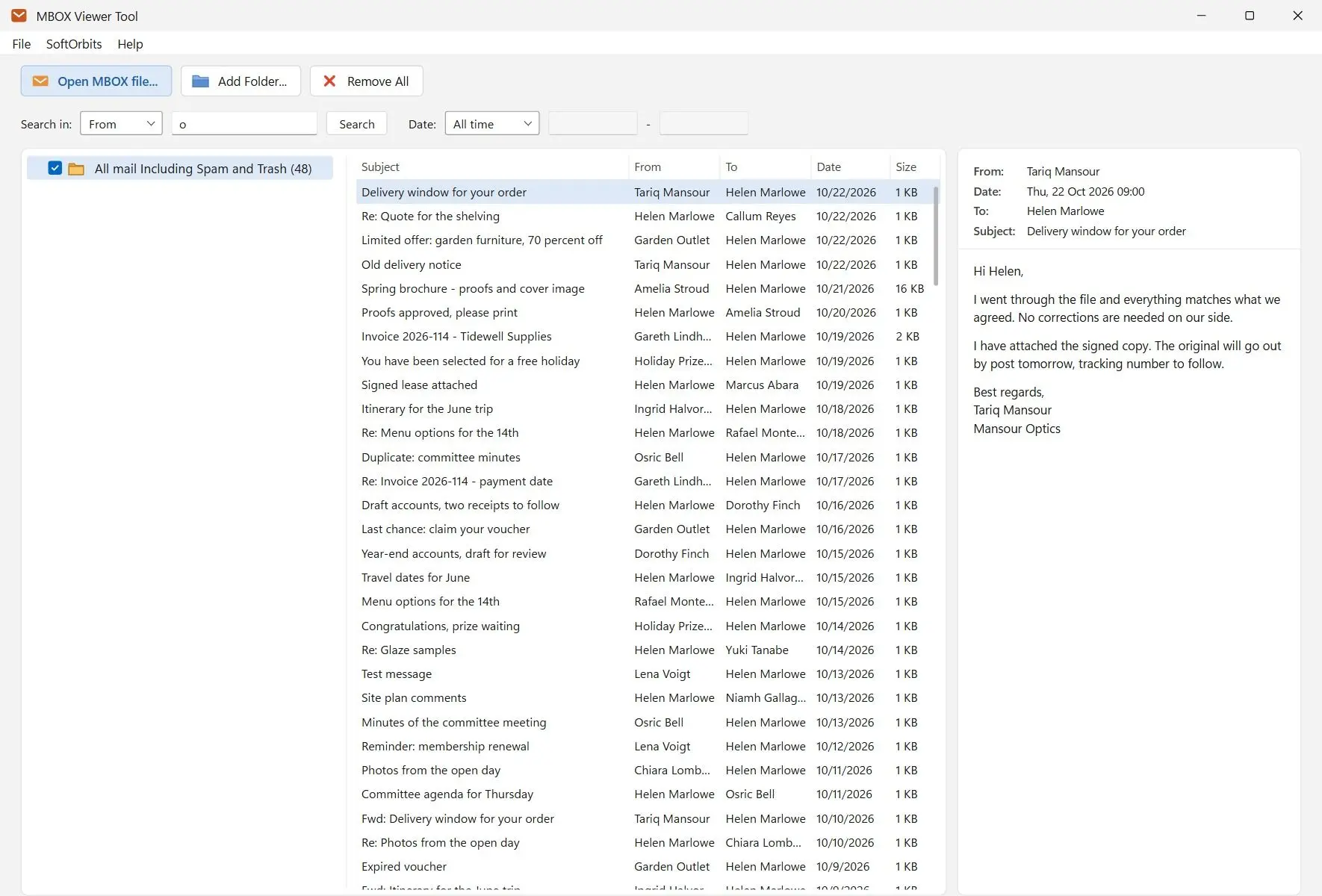The width and height of the screenshot is (1322, 896).
Task: Select email 'Itinerary for the June trip'
Action: [644, 408]
